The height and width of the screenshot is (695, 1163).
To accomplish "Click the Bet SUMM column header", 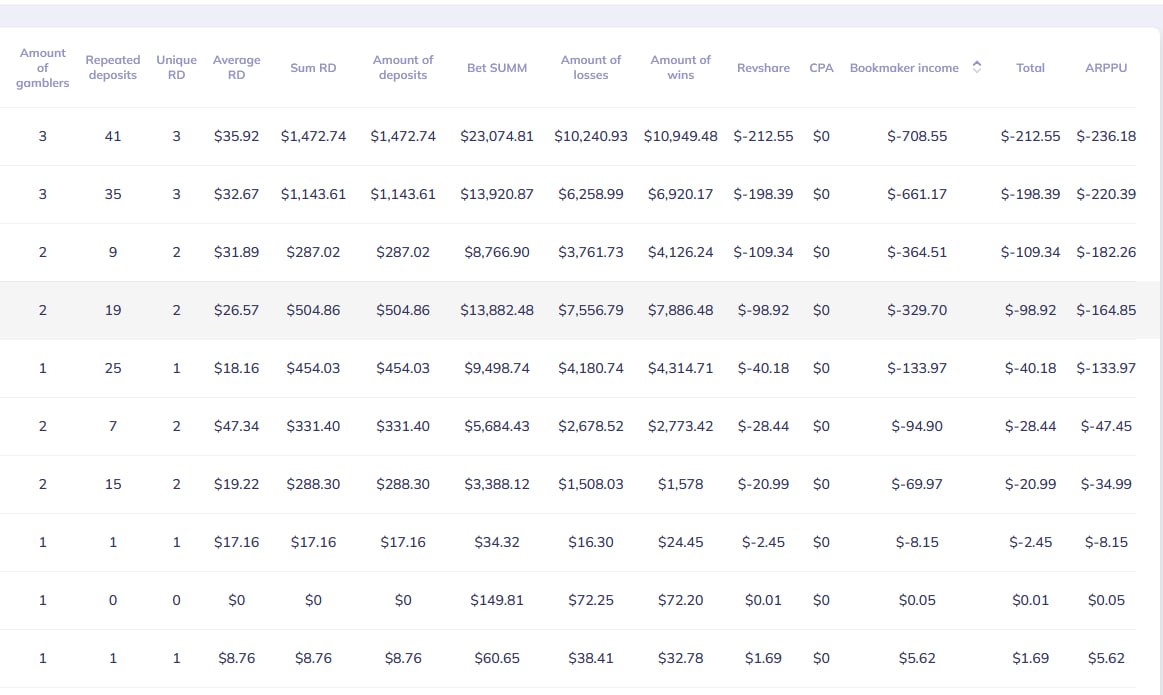I will point(497,68).
